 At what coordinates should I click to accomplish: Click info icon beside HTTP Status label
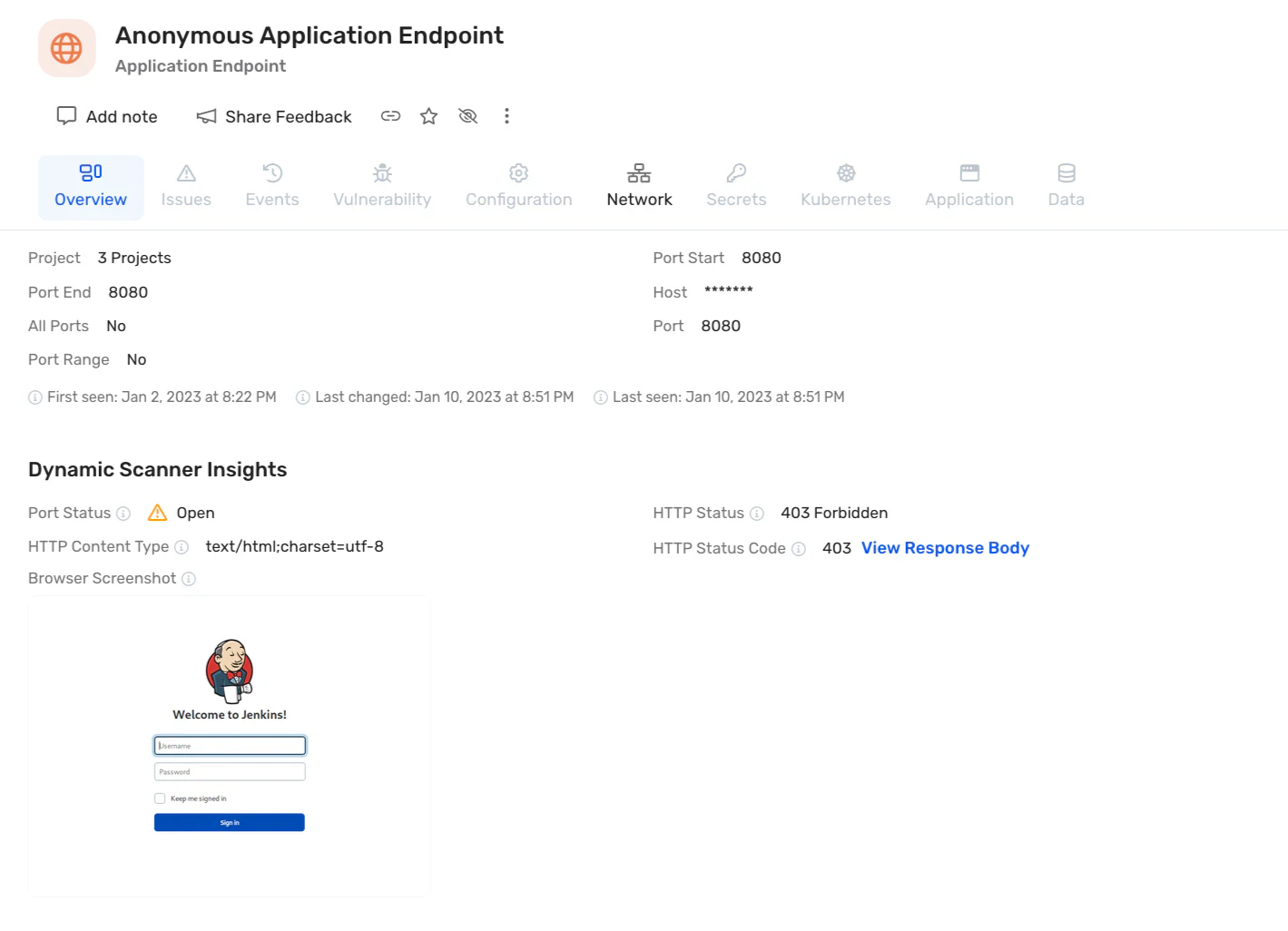757,514
